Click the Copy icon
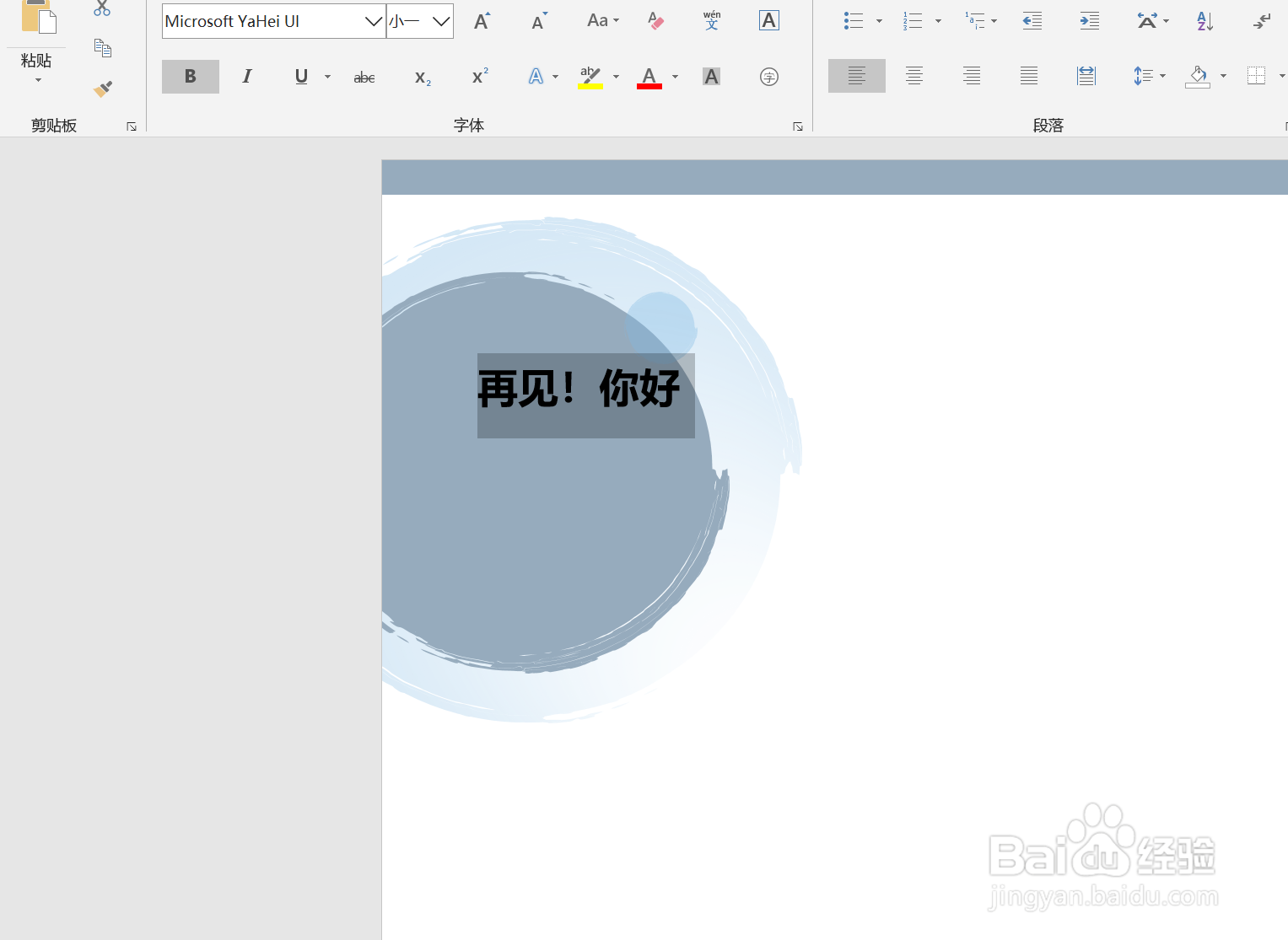 pyautogui.click(x=102, y=48)
